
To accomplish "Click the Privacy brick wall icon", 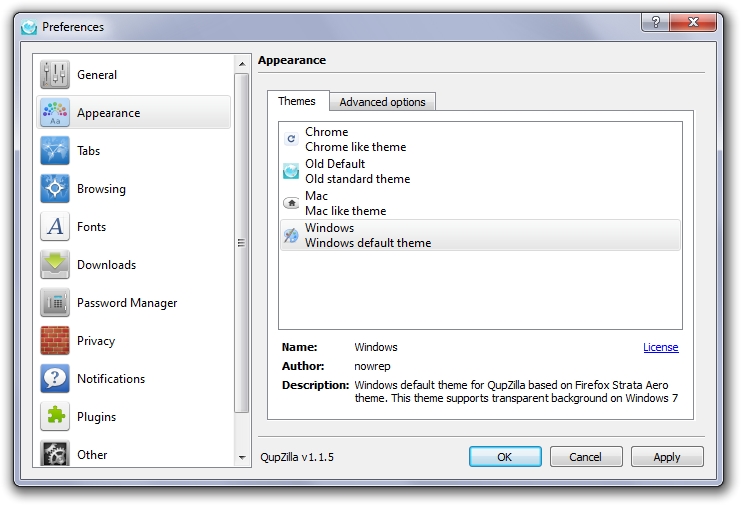I will [x=55, y=341].
